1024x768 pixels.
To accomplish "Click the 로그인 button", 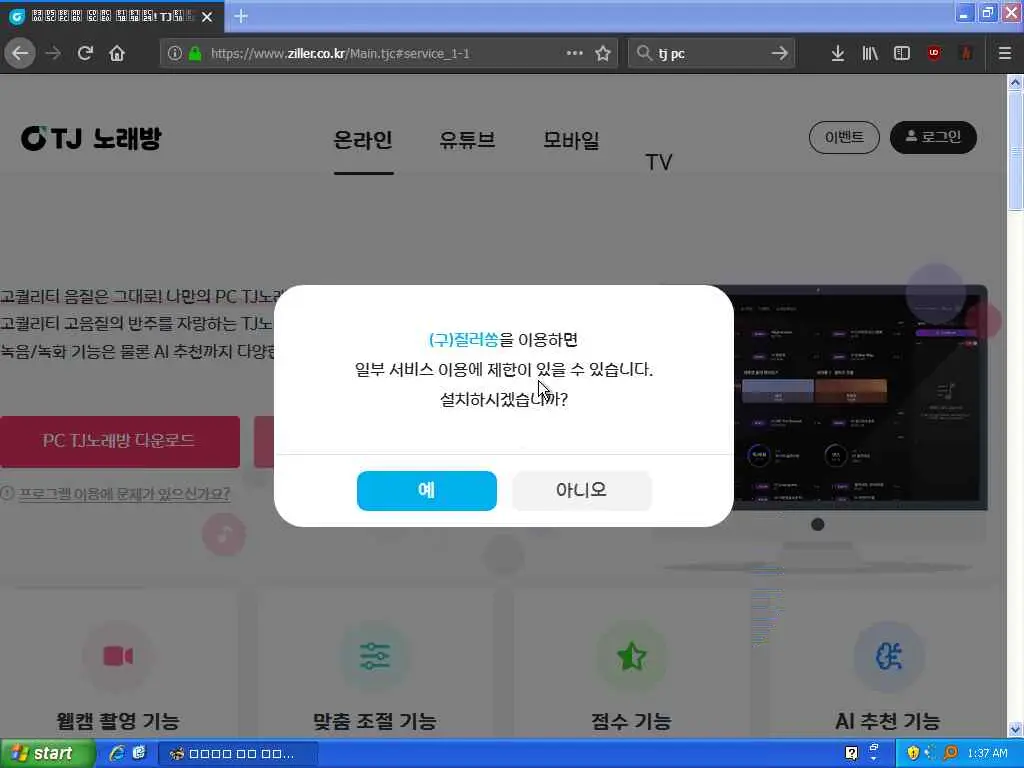I will (933, 137).
